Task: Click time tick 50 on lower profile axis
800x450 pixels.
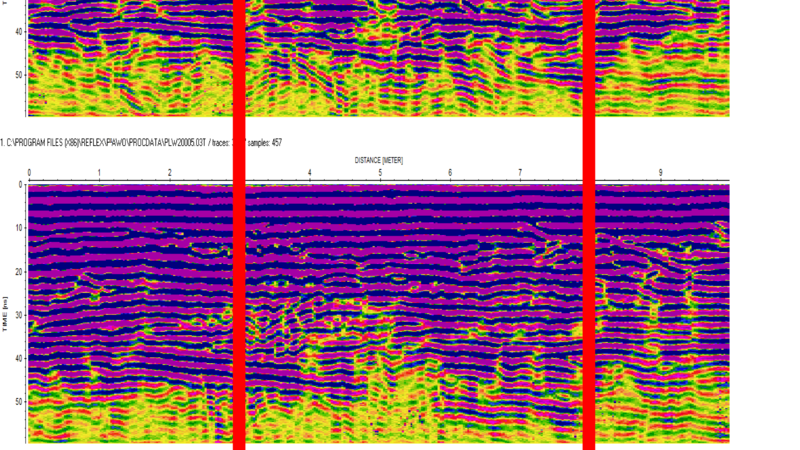Action: 18,402
